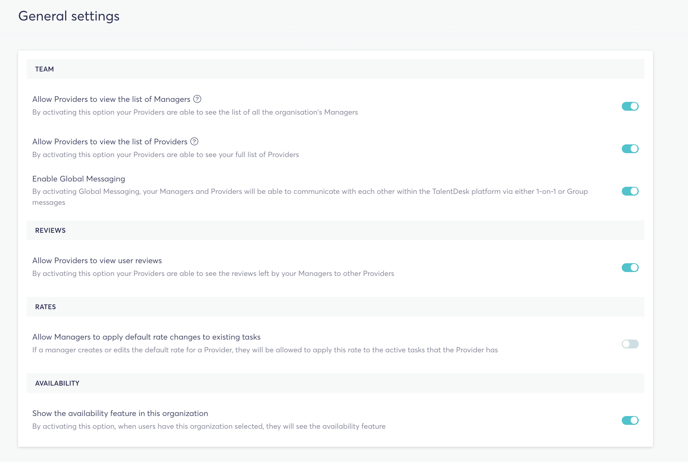The height and width of the screenshot is (462, 688).
Task: Enable default rate changes to existing tasks
Action: coord(630,344)
